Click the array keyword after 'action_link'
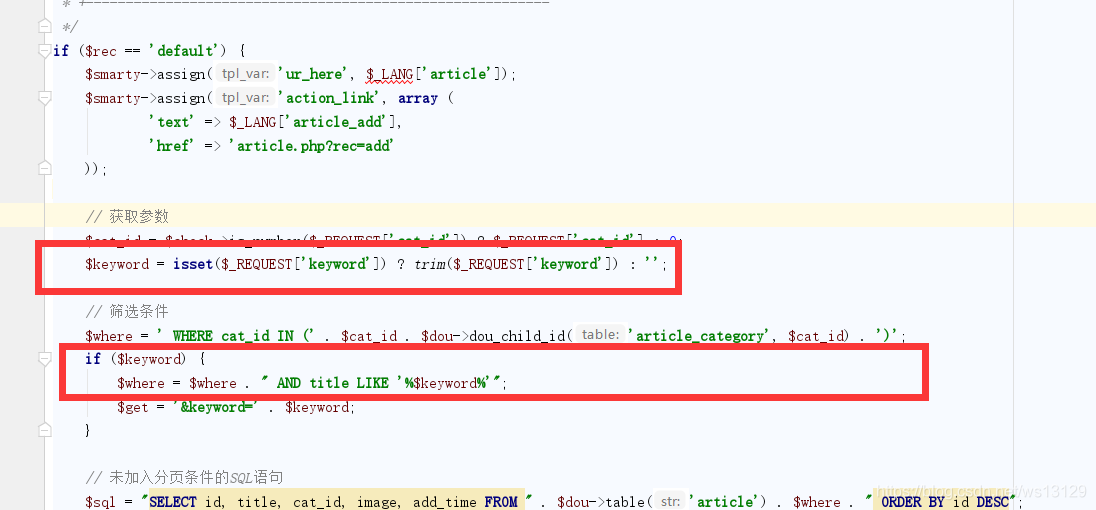The image size is (1096, 510). tap(418, 98)
